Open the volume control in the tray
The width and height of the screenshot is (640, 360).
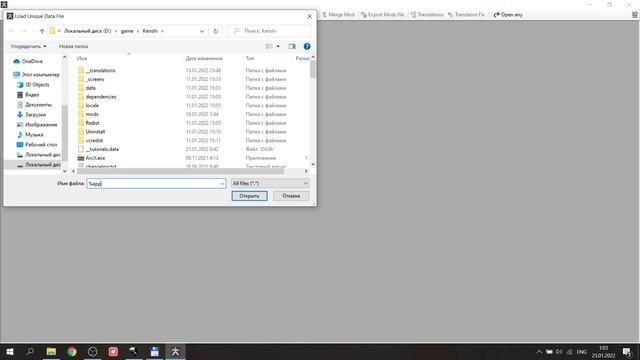pyautogui.click(x=559, y=352)
